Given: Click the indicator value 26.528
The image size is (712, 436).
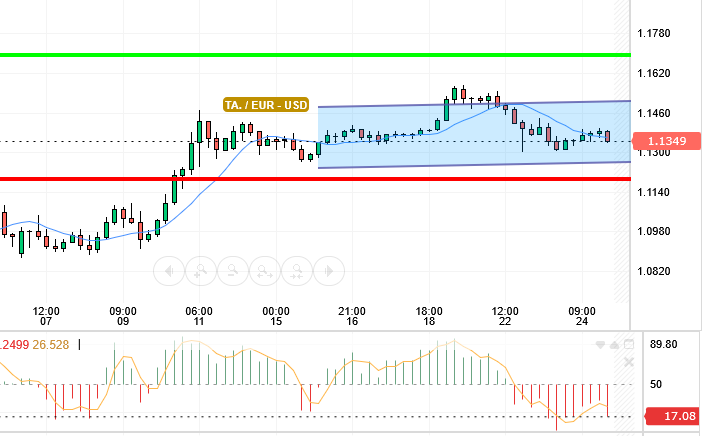Looking at the screenshot, I should (x=51, y=345).
